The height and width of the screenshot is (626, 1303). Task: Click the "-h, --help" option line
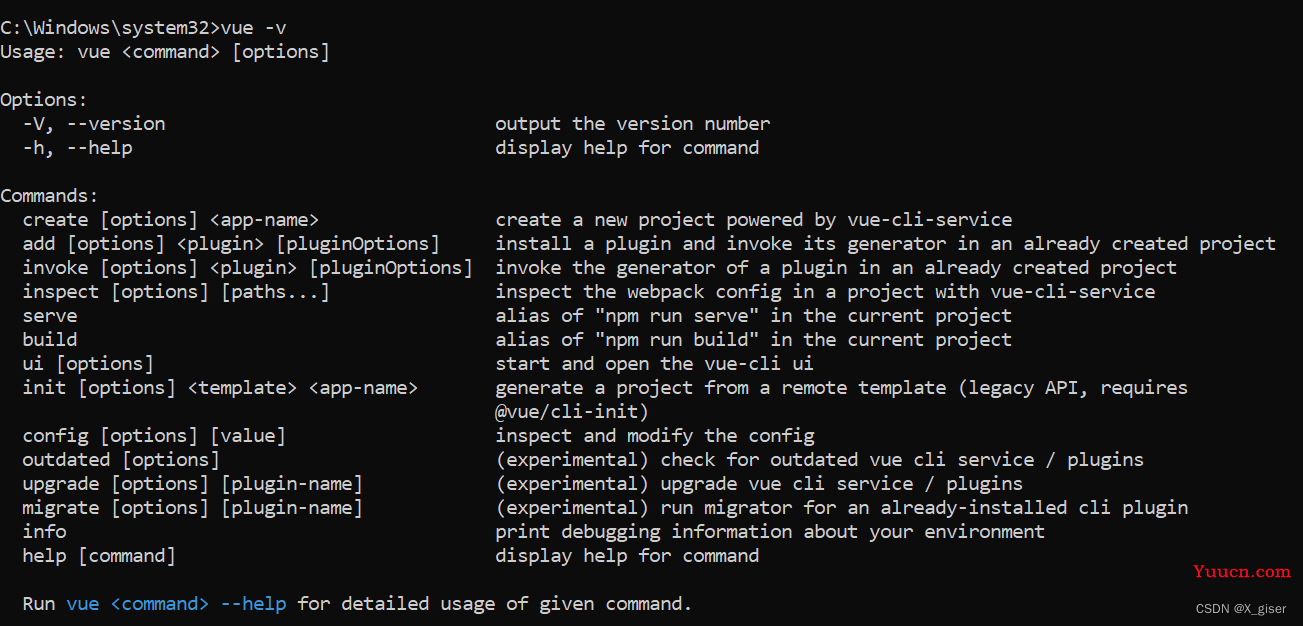coord(78,148)
